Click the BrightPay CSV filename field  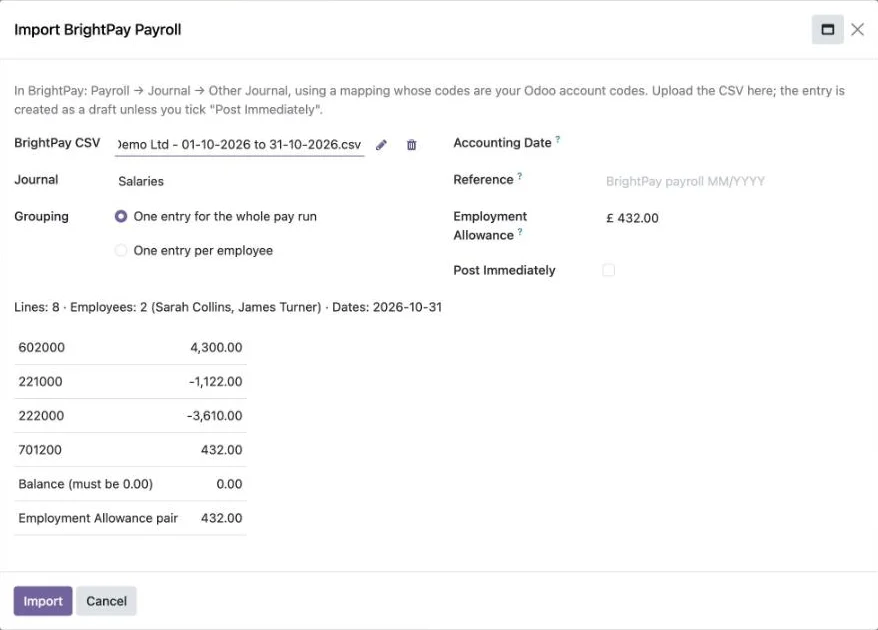[240, 144]
